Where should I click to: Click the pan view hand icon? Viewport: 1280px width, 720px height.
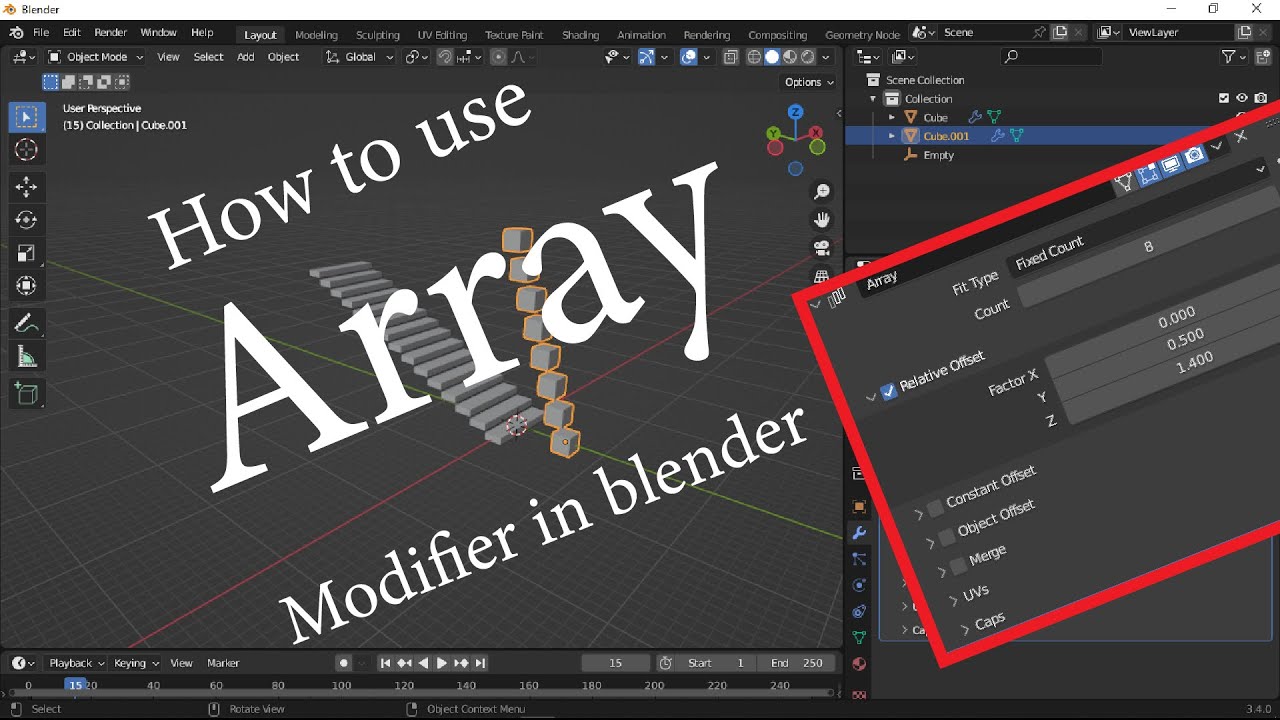point(822,219)
